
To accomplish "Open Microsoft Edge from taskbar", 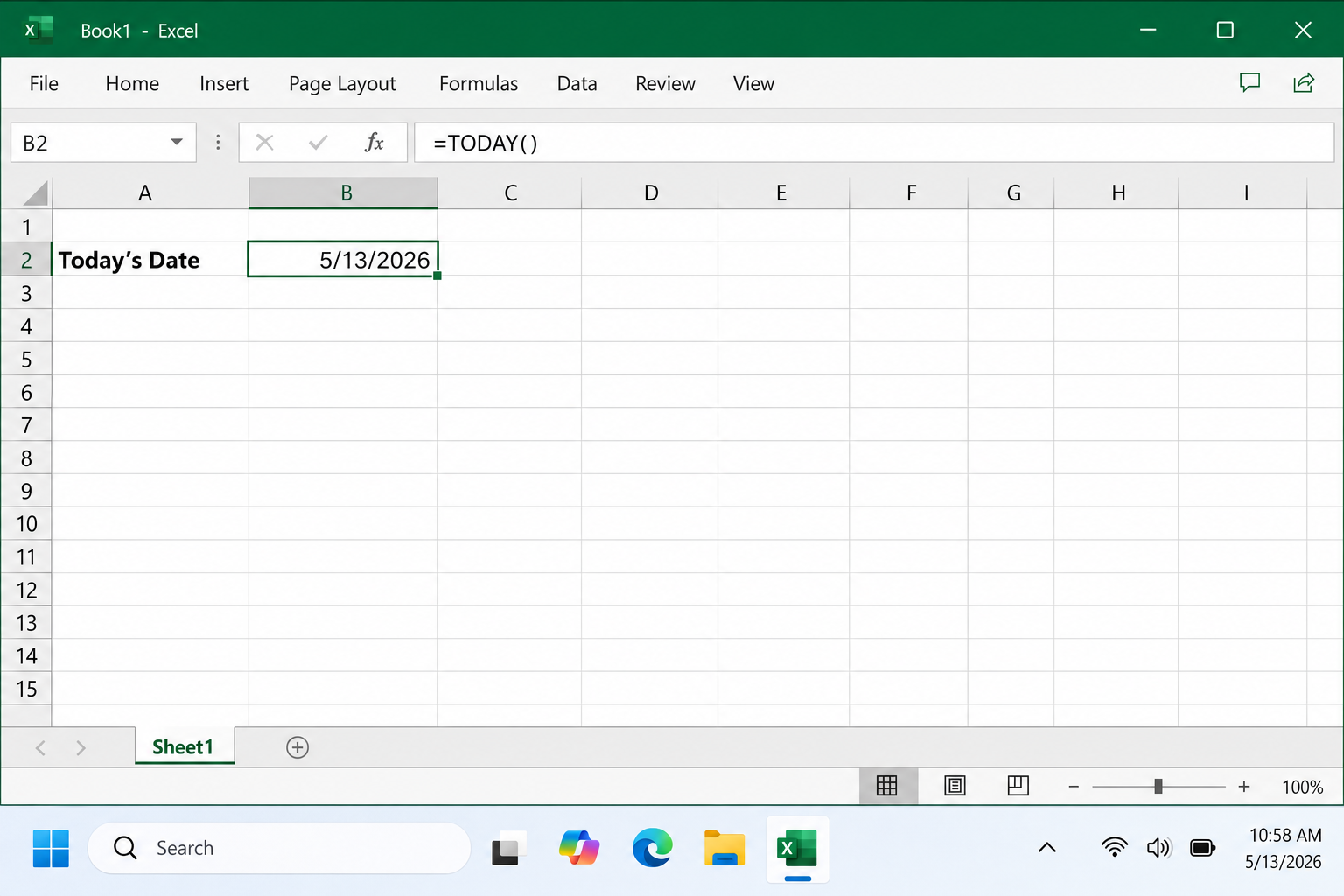I will click(x=652, y=848).
